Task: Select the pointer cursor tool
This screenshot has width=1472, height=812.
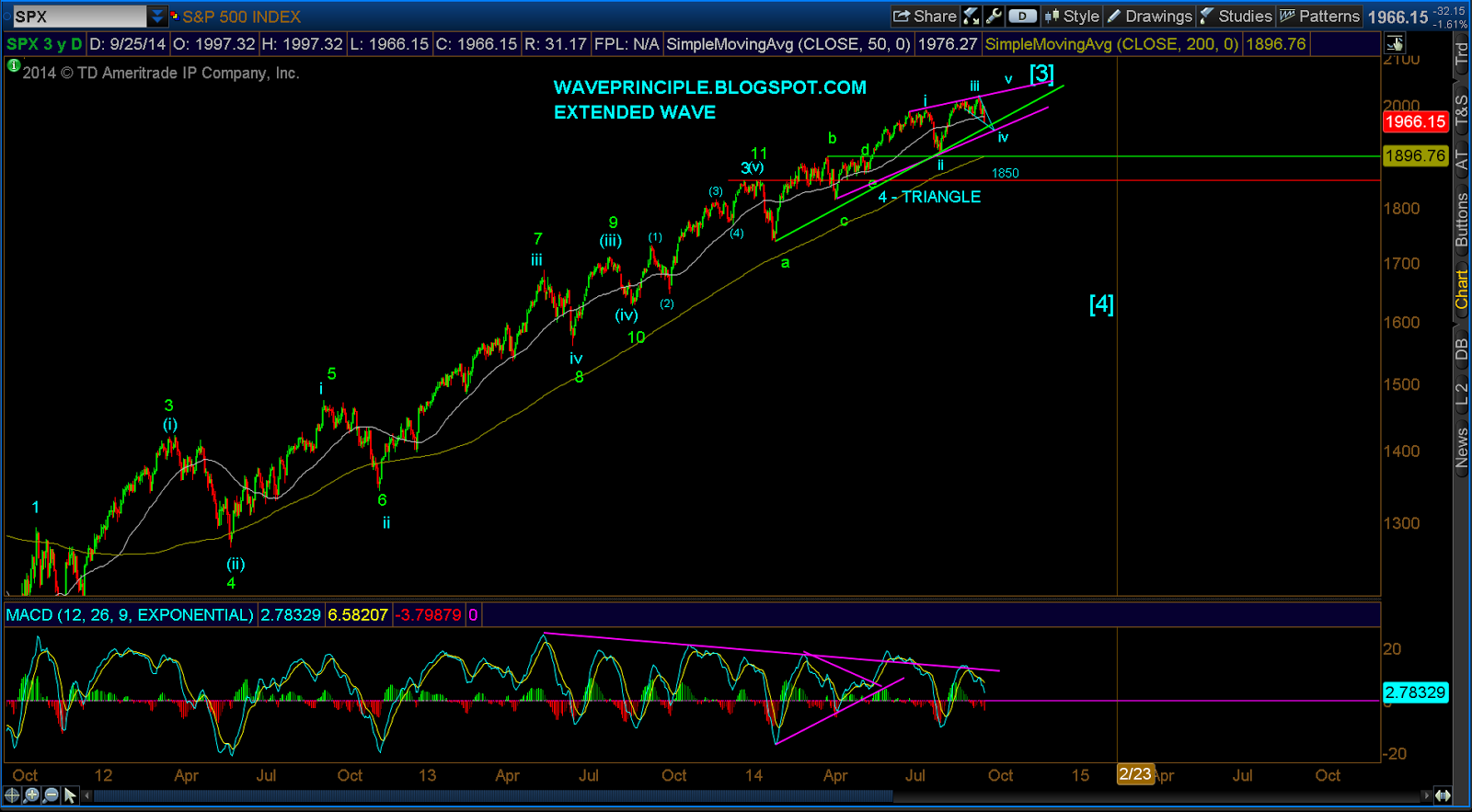Action: (70, 795)
